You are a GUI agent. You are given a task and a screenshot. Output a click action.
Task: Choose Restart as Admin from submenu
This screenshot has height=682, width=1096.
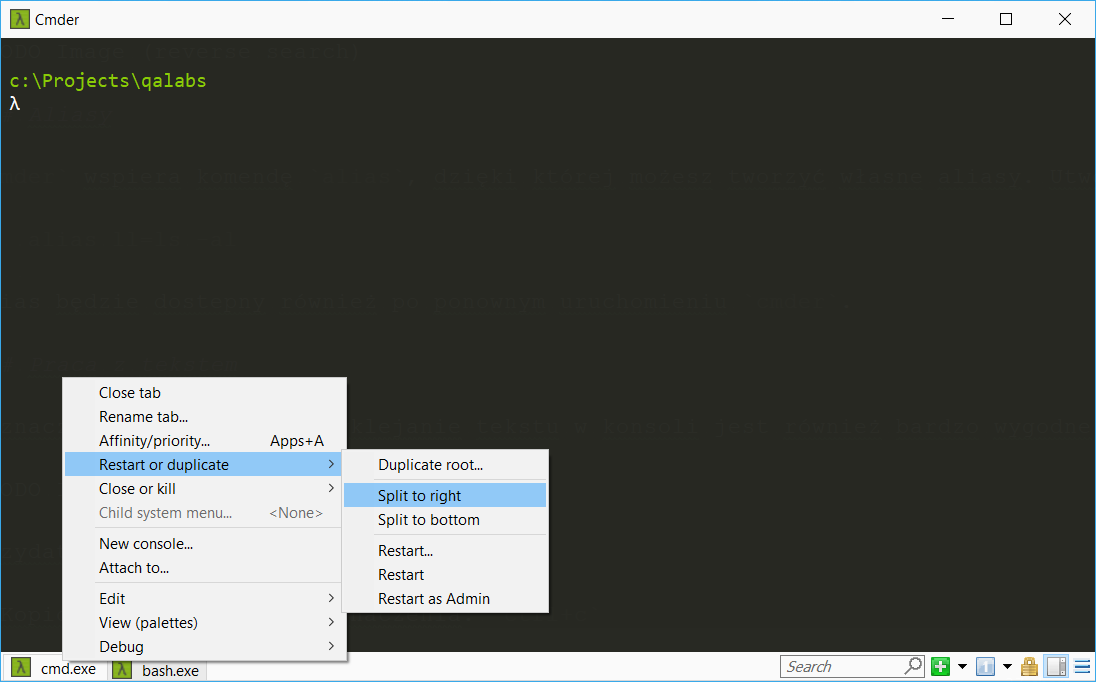[434, 599]
